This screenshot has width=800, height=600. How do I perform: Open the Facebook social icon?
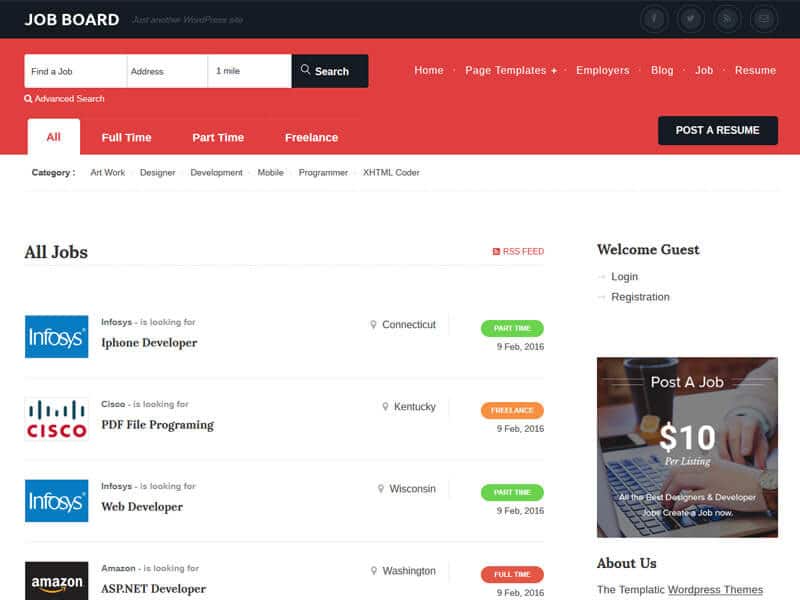[654, 19]
